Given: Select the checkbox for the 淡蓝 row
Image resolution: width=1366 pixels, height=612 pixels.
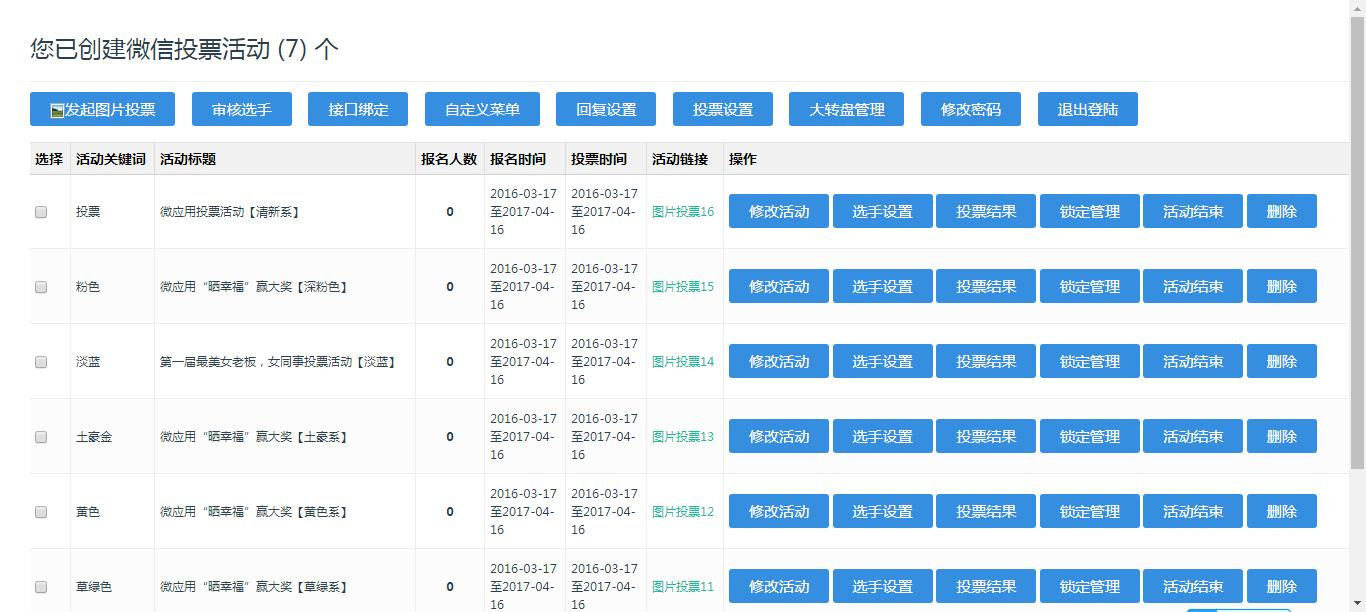Looking at the screenshot, I should [41, 362].
